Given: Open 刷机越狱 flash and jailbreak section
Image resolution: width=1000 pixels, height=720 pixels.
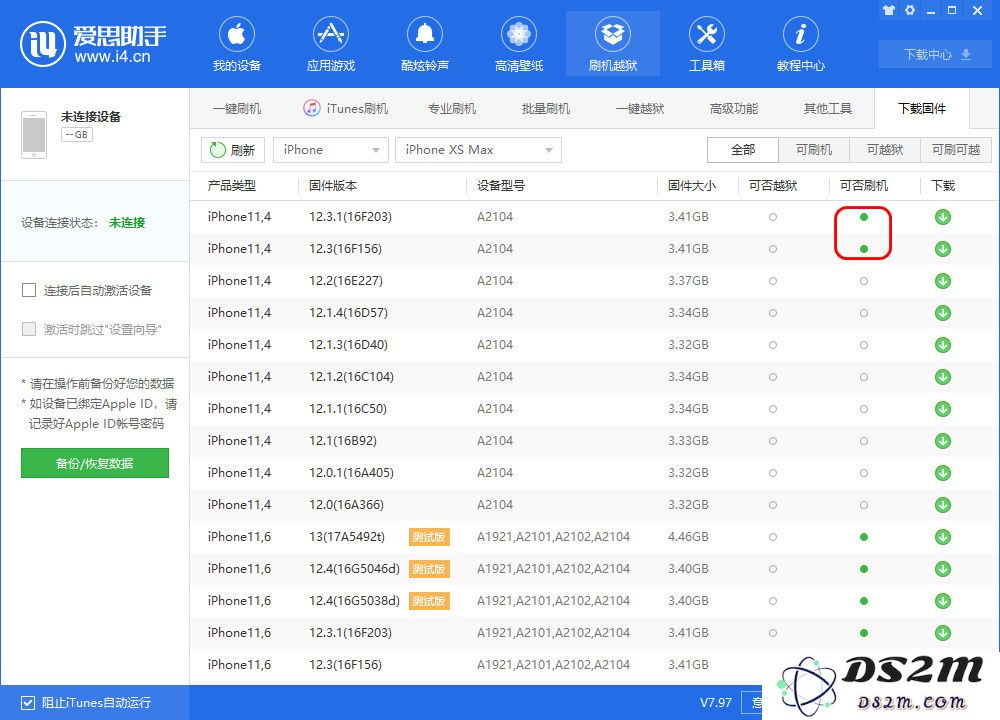Looking at the screenshot, I should click(x=613, y=45).
